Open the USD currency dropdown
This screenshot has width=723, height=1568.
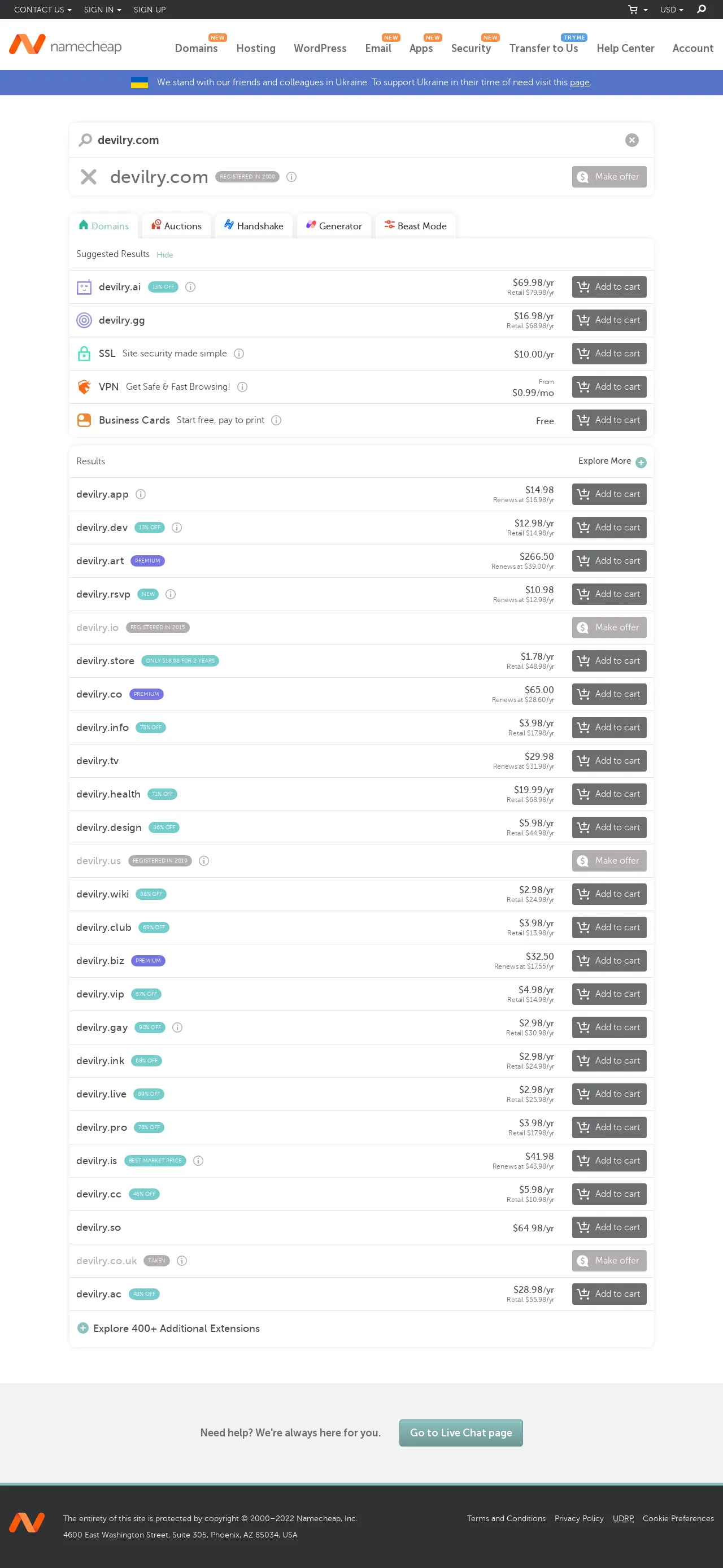coord(671,9)
